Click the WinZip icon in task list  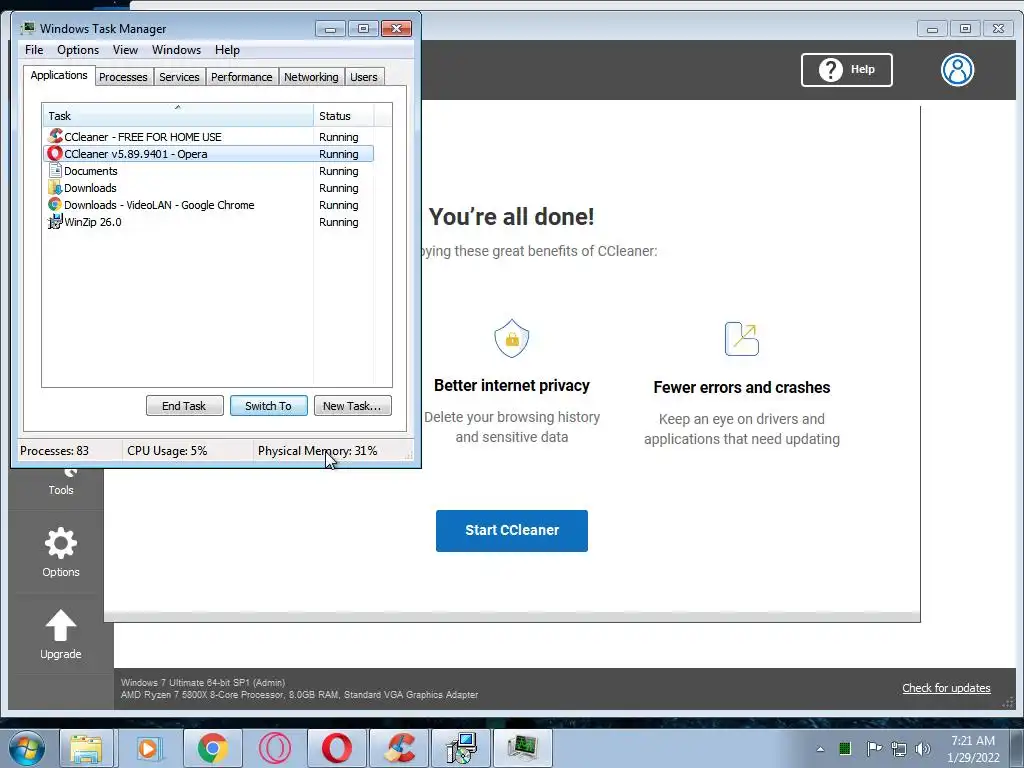55,221
